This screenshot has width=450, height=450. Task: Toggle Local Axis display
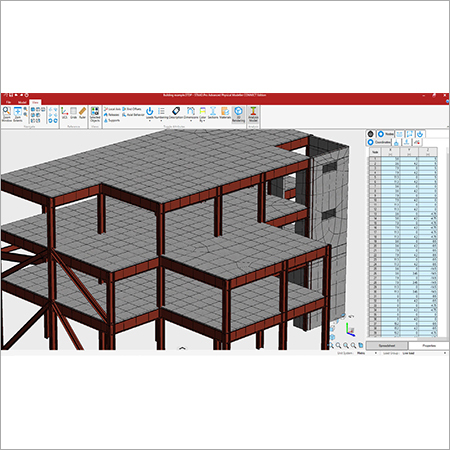(x=112, y=109)
